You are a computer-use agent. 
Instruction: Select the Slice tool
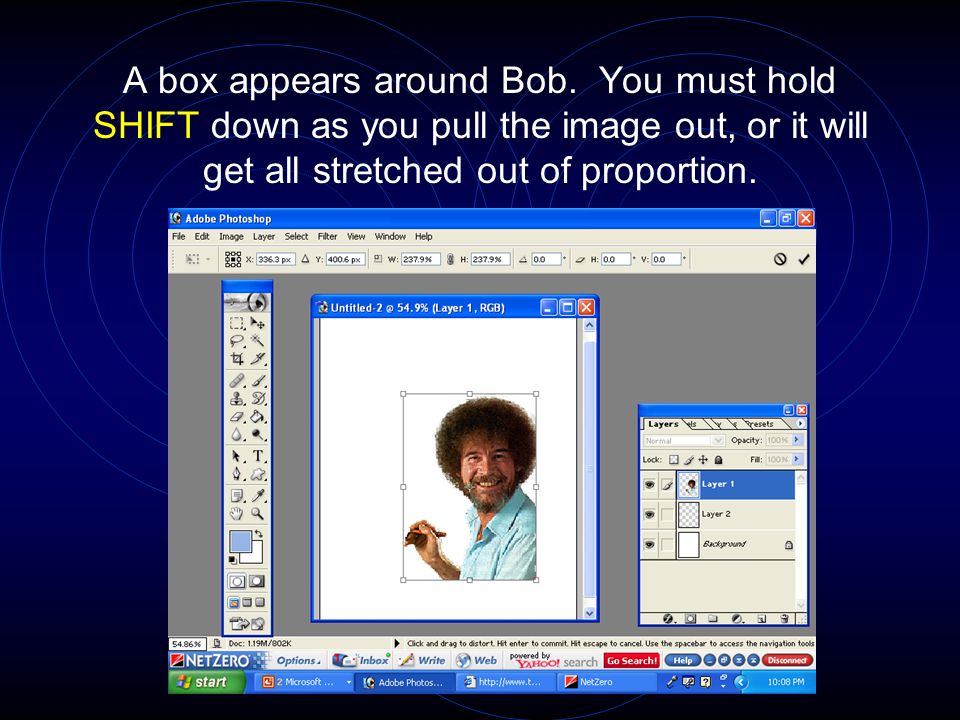point(258,359)
